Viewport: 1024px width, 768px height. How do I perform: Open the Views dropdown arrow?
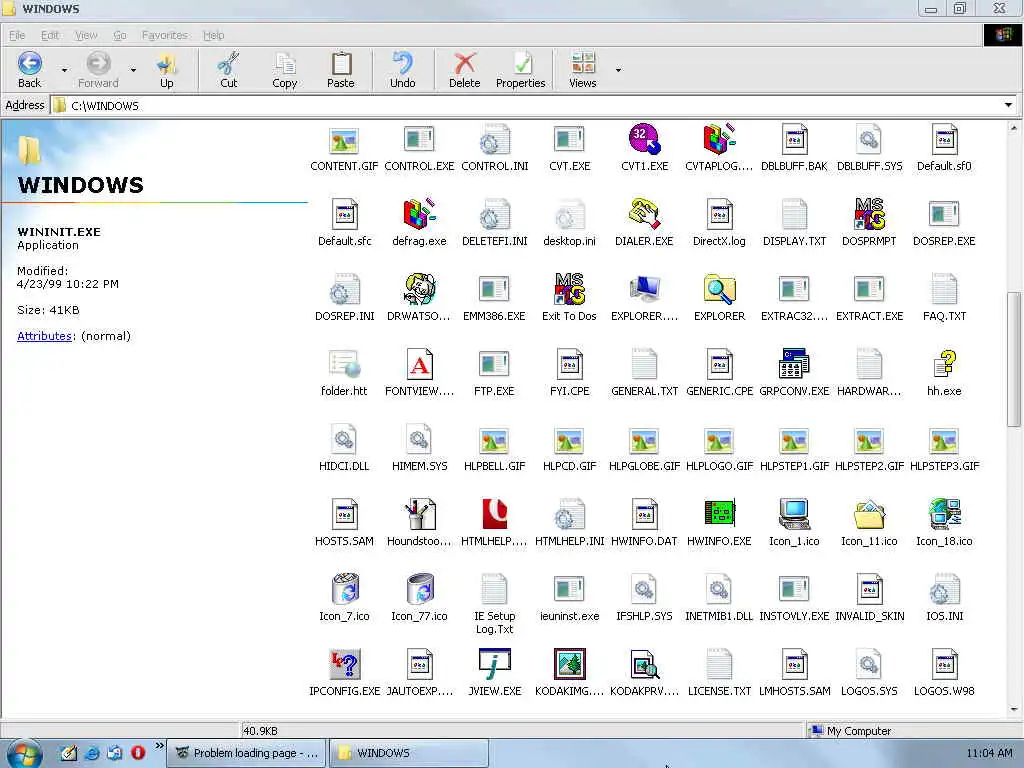tap(618, 70)
